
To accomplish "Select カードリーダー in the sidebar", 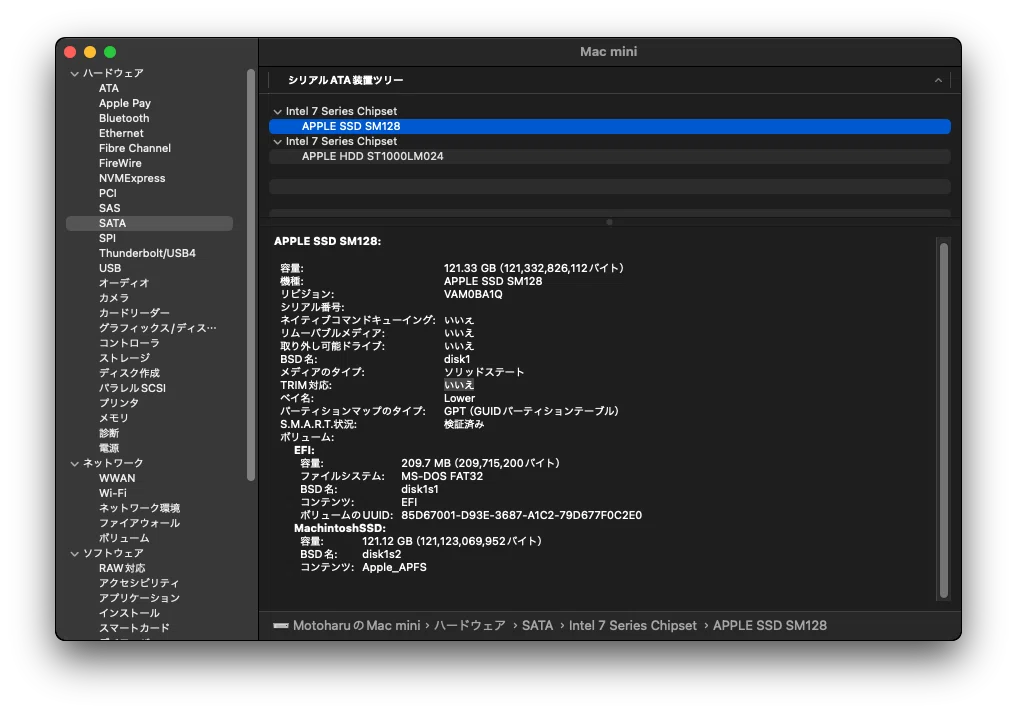I will click(134, 313).
